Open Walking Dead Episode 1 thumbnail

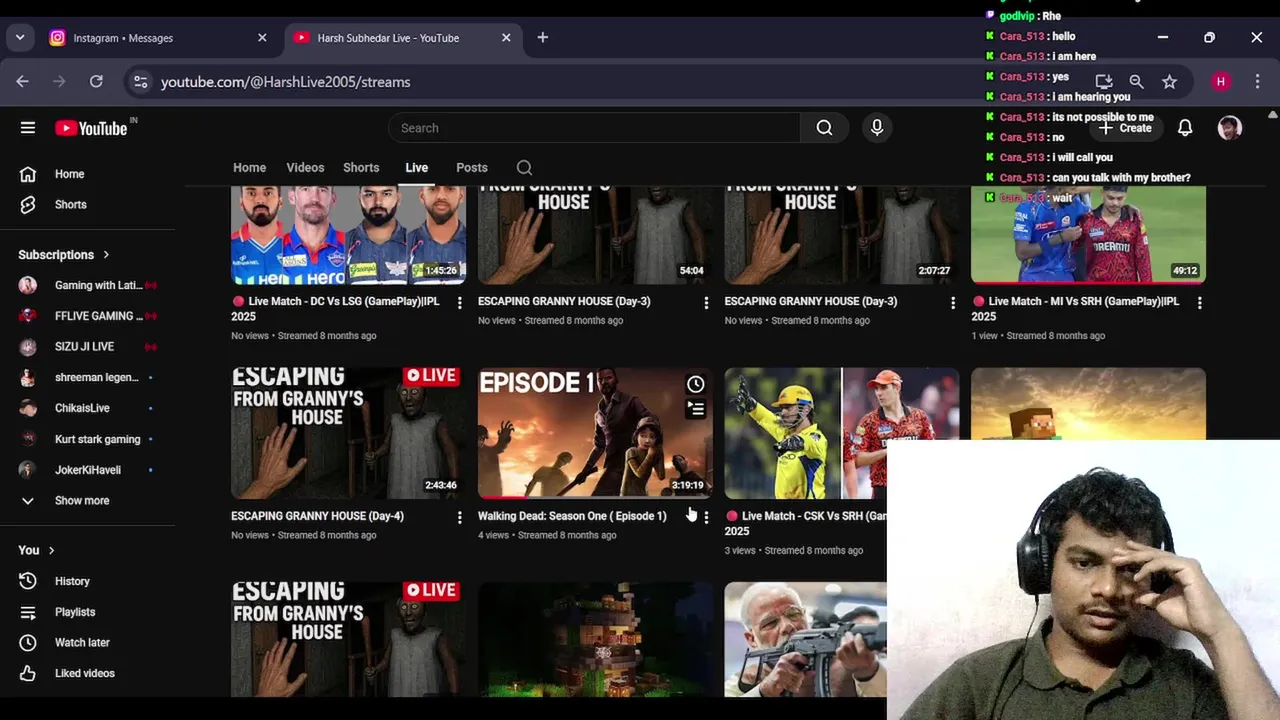click(x=595, y=433)
